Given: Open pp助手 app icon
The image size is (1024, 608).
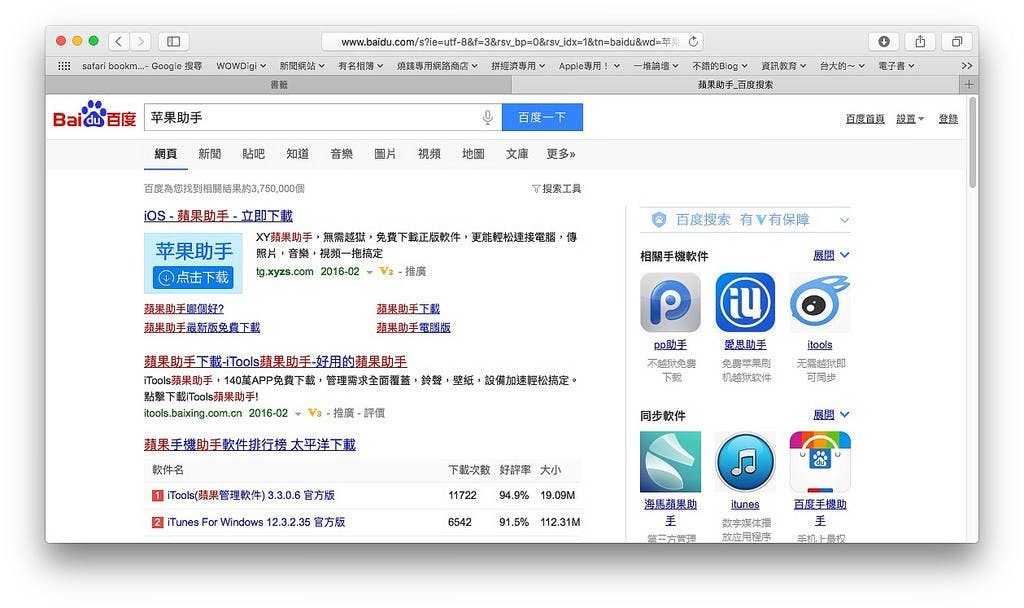Looking at the screenshot, I should (670, 302).
